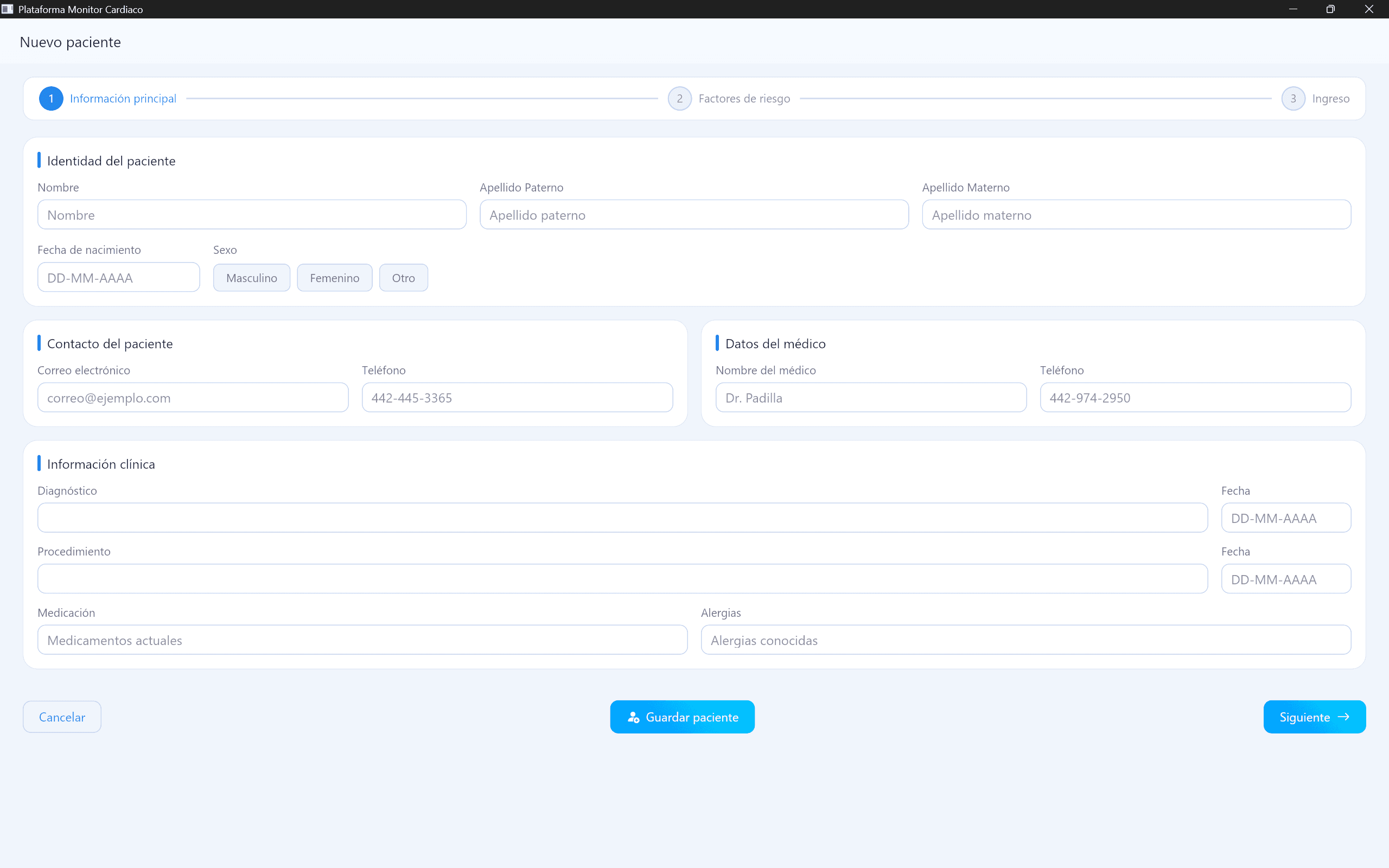Screen dimensions: 1389x868
Task: Select Masculino as sex
Action: click(251, 278)
